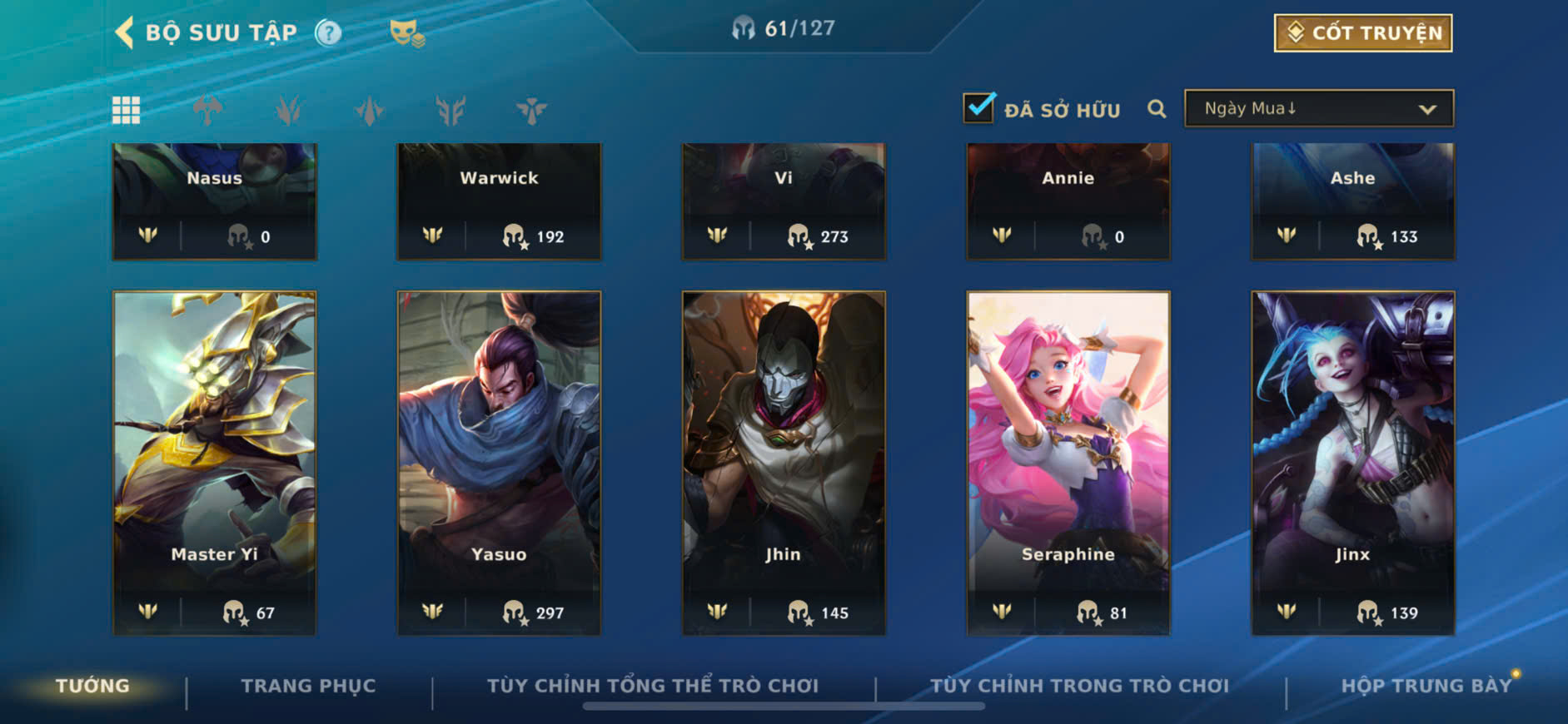1568x724 pixels.
Task: Filter by the last role icon in the row
Action: click(x=531, y=110)
